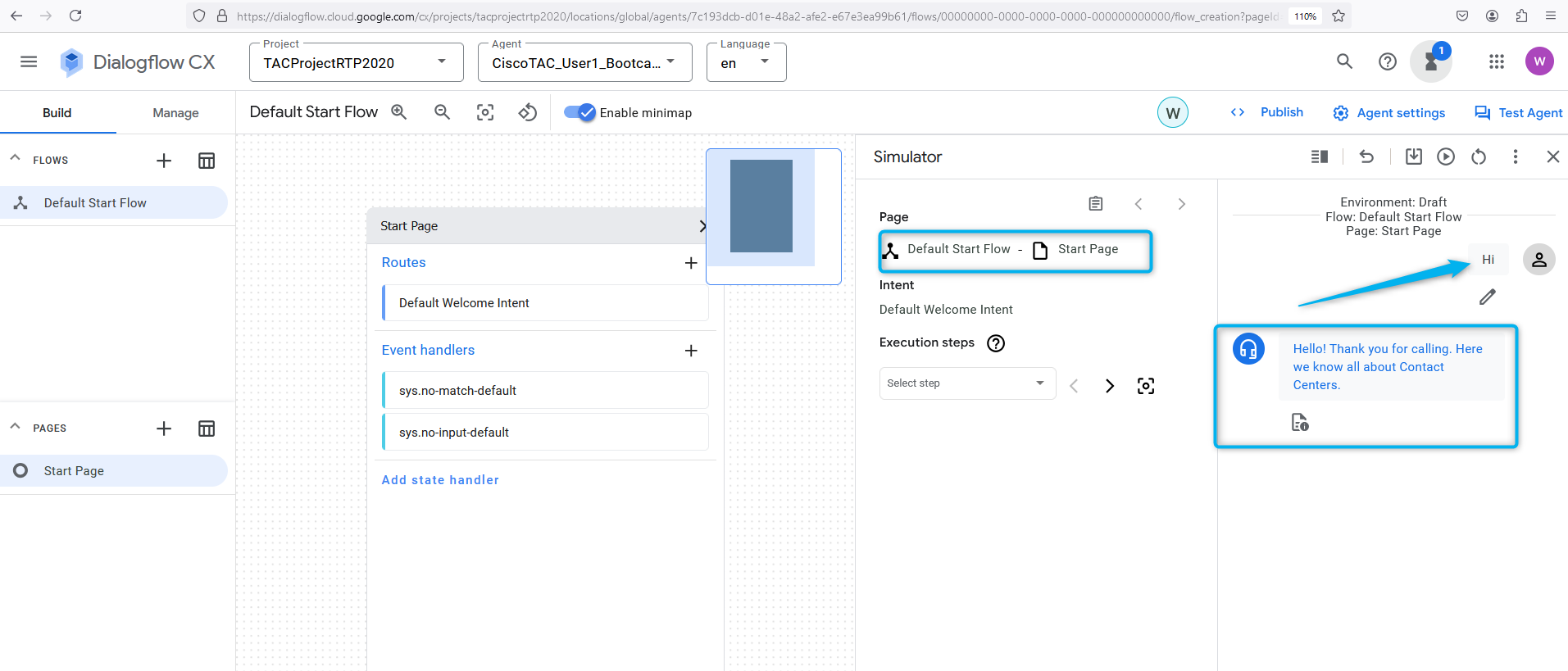Open the flows table view icon

tap(207, 161)
